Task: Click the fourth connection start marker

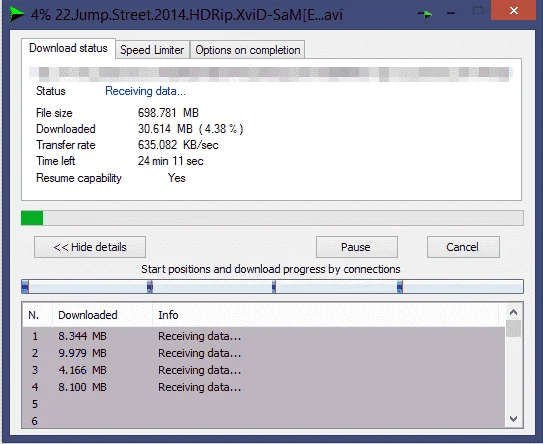Action: coord(400,287)
